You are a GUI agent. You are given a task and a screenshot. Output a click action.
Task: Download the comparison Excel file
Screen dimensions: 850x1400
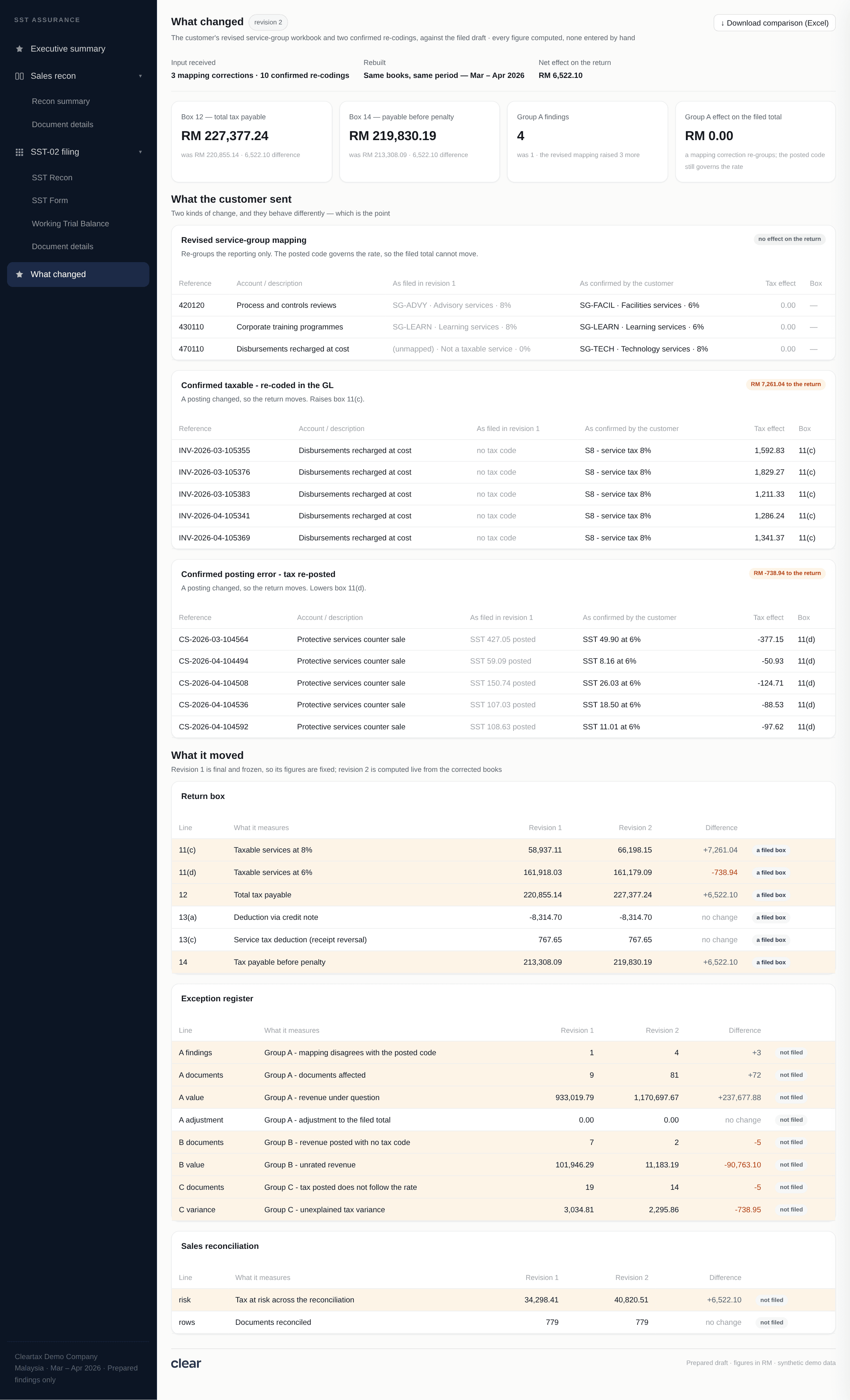pos(774,23)
